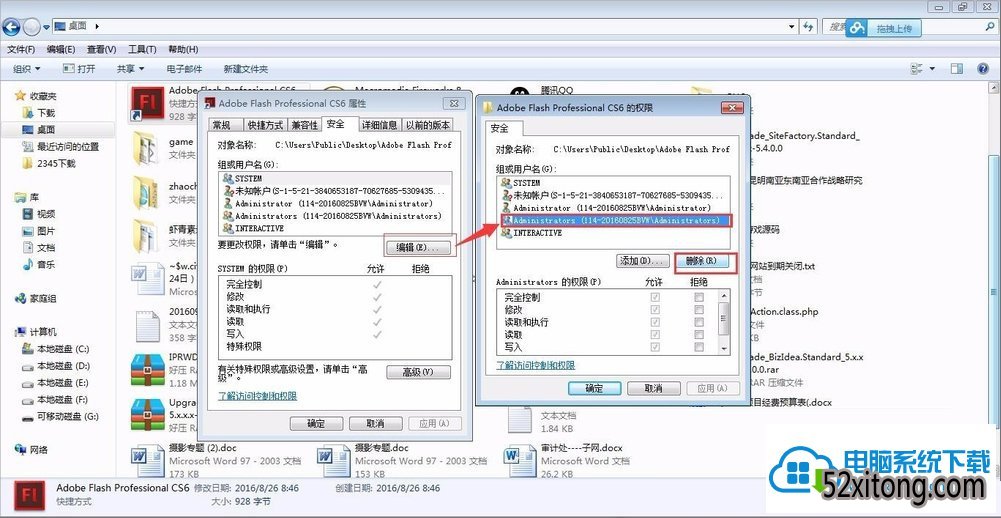Viewport: 1001px width, 518px height.
Task: Click the 编辑(E)... button in properties dialog
Action: pos(418,246)
